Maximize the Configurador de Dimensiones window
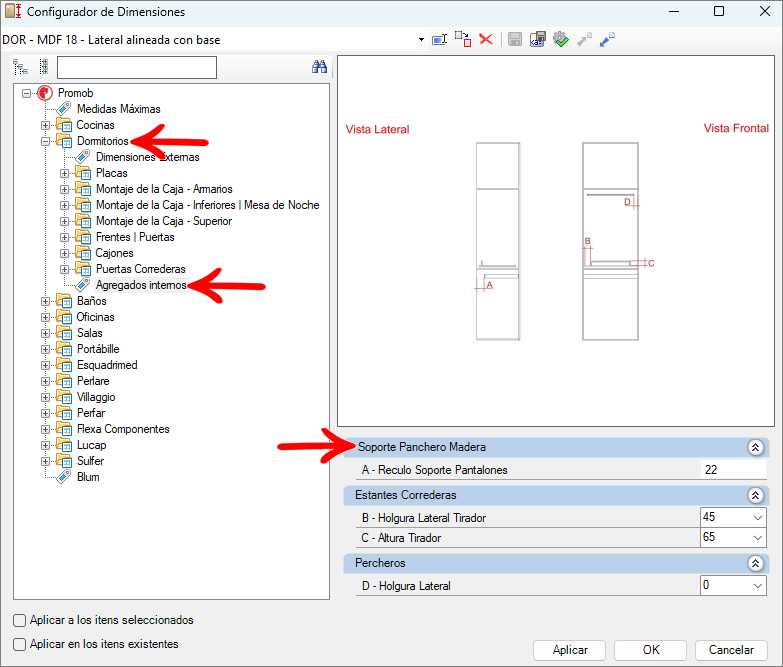Viewport: 783px width, 667px height. 719,11
